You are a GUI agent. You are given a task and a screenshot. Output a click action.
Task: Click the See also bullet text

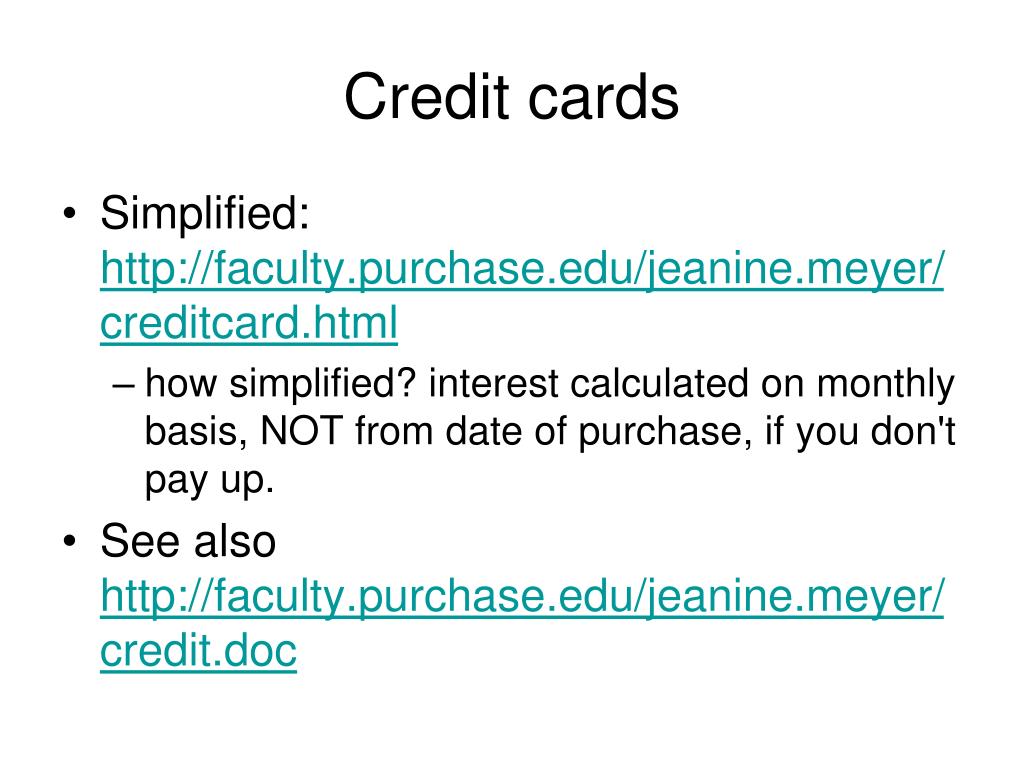pyautogui.click(x=188, y=541)
